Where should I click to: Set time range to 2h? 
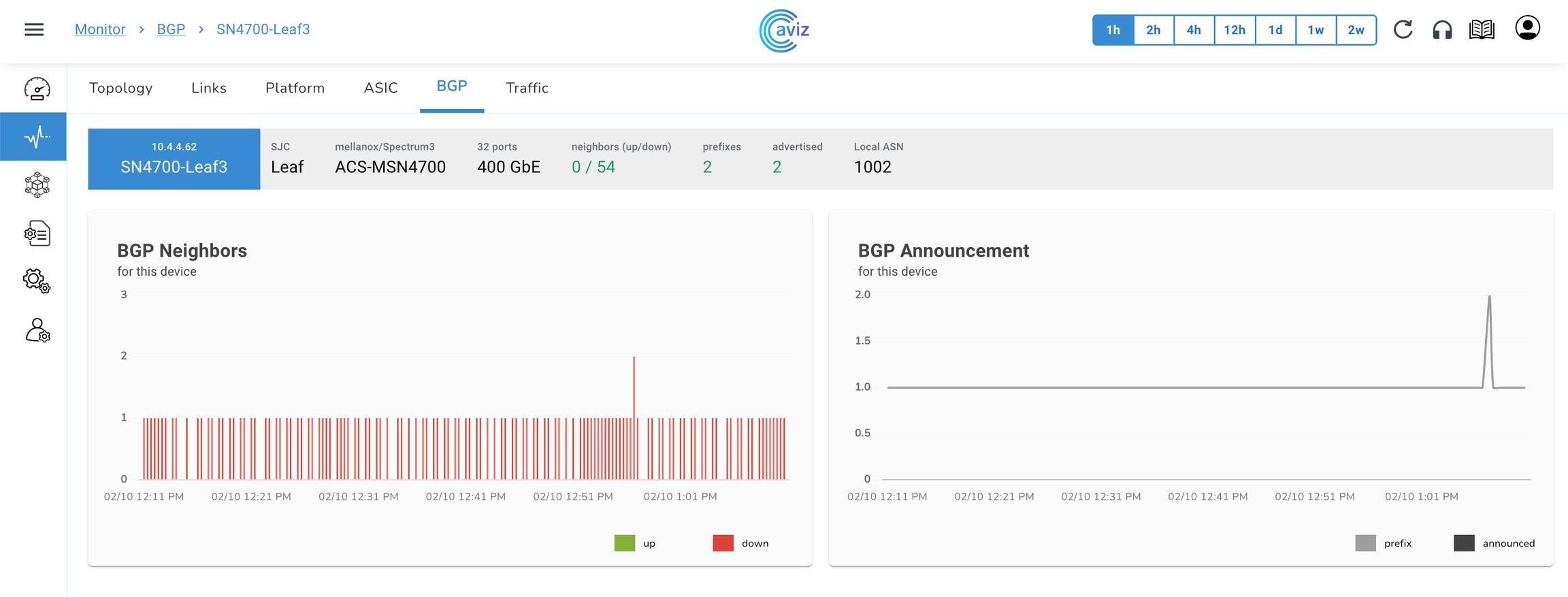[1153, 30]
